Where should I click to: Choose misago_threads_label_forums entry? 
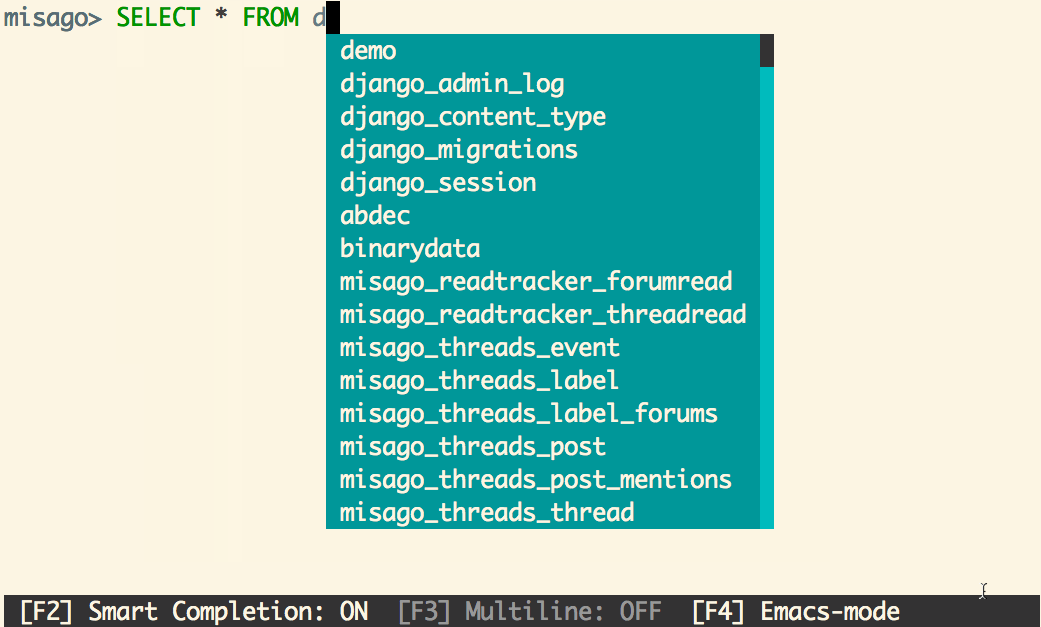tap(543, 413)
